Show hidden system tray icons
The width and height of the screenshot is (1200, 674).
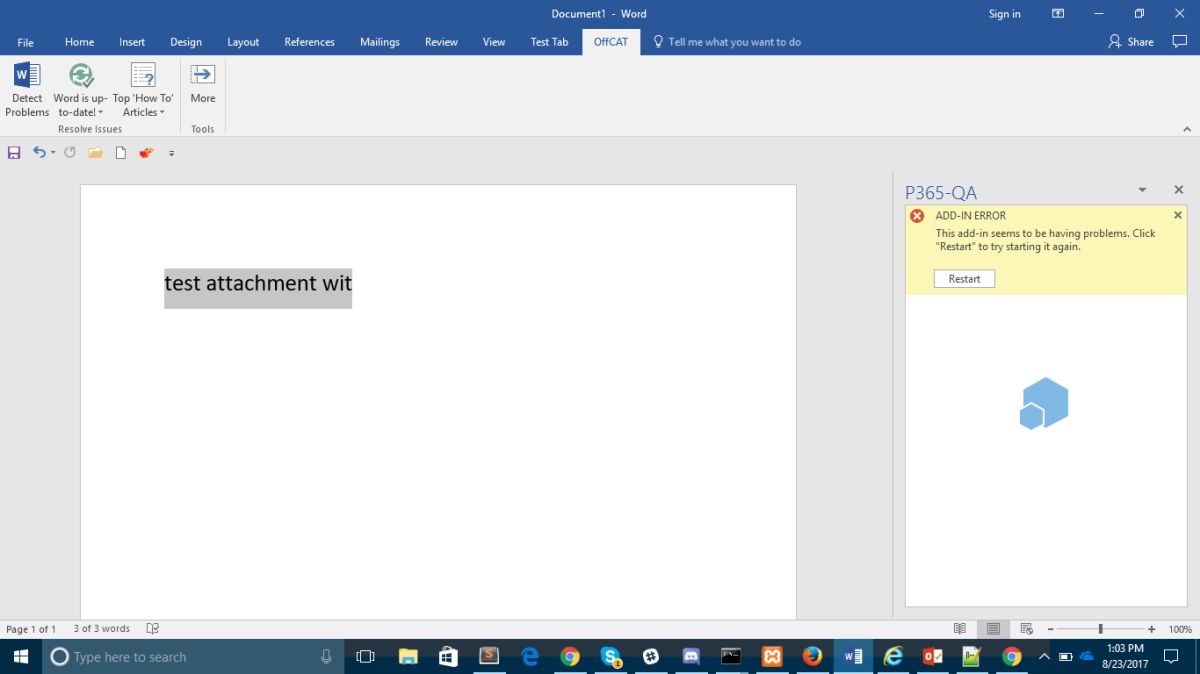(1044, 657)
